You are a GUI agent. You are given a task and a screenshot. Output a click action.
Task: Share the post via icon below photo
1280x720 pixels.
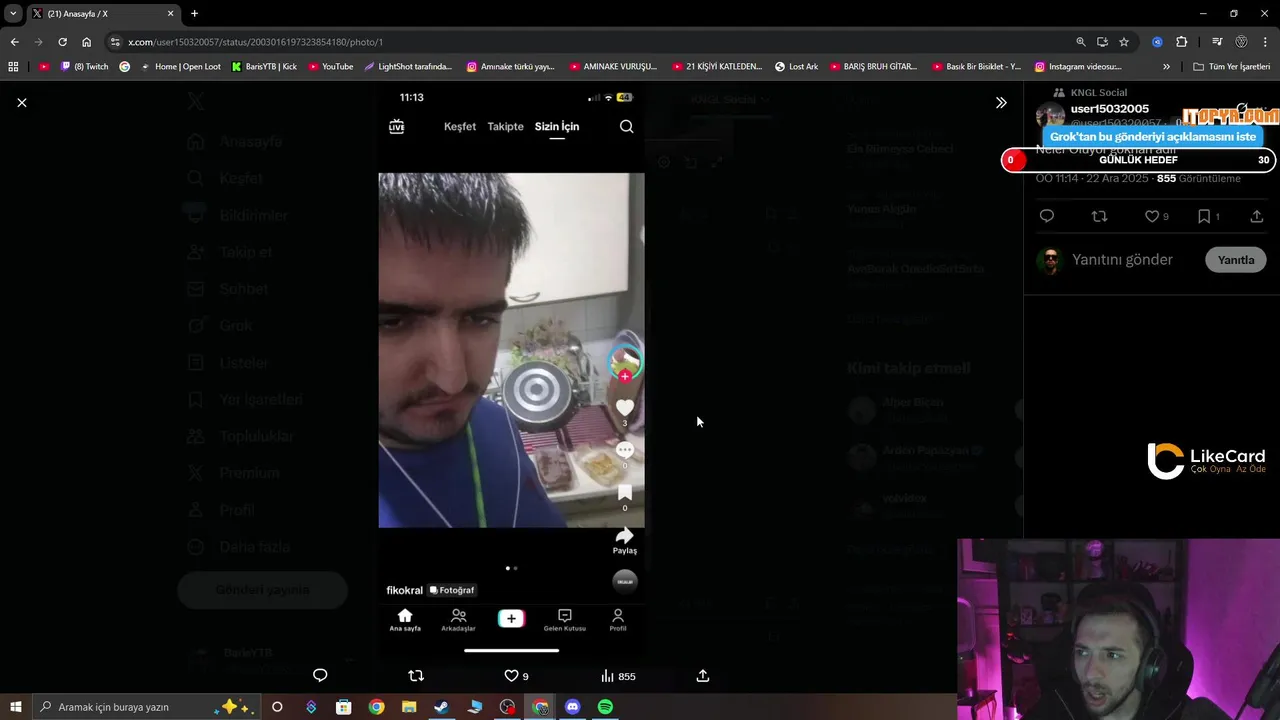click(703, 676)
